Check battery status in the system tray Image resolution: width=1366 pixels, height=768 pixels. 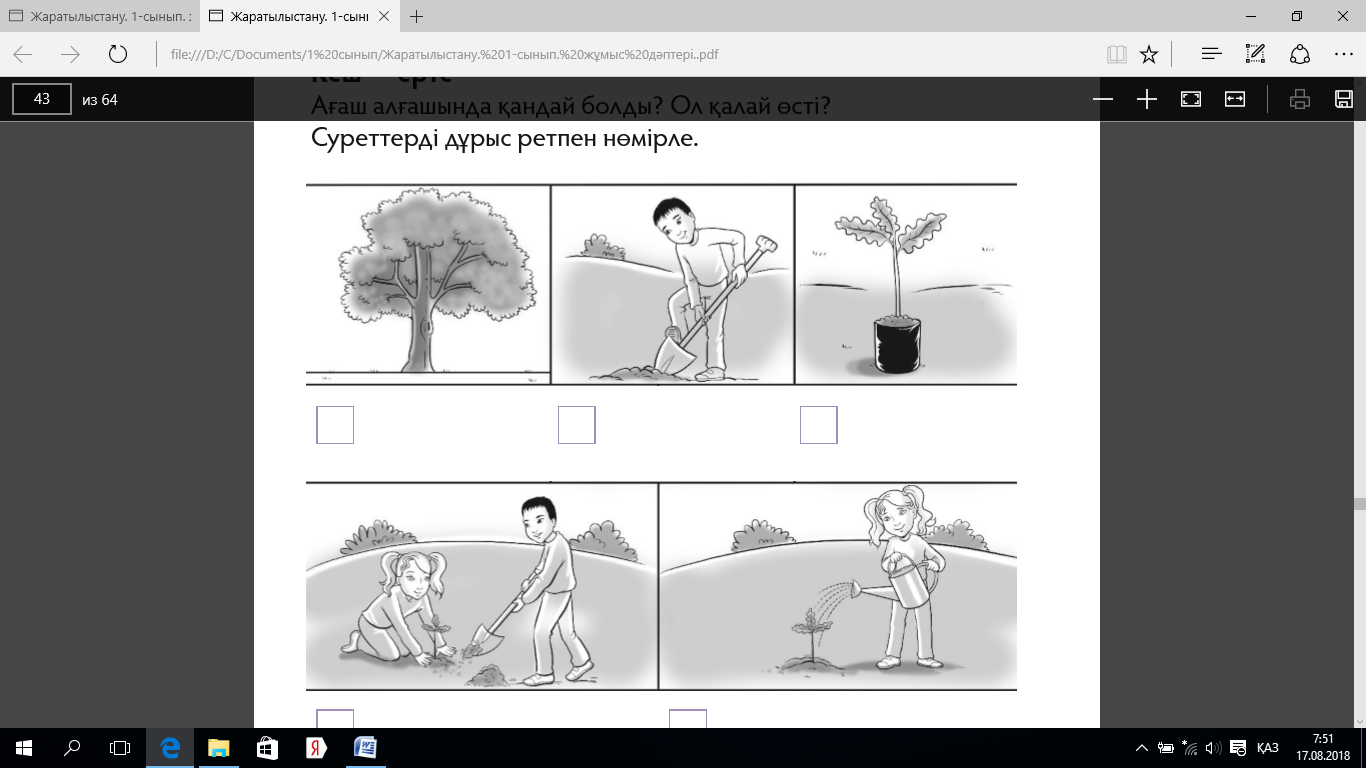1166,748
